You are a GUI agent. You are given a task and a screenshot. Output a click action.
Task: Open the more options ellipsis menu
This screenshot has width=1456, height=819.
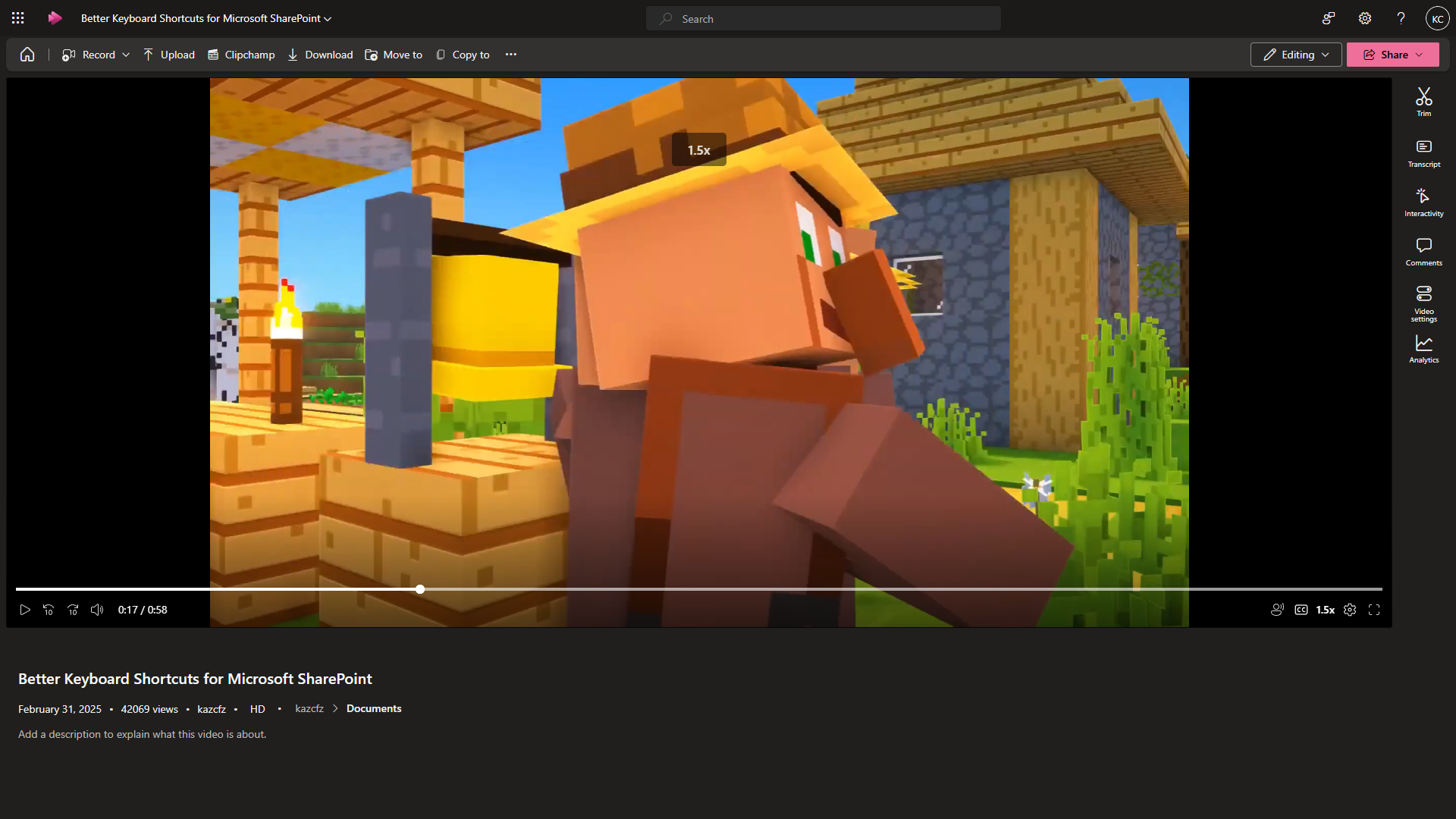(511, 55)
